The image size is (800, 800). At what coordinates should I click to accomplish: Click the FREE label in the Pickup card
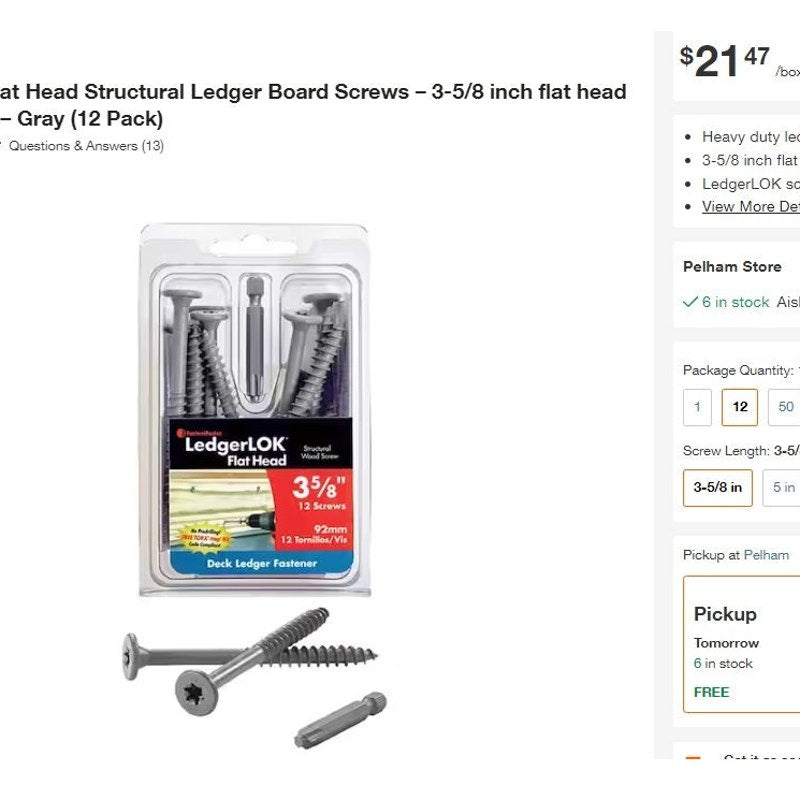click(711, 692)
